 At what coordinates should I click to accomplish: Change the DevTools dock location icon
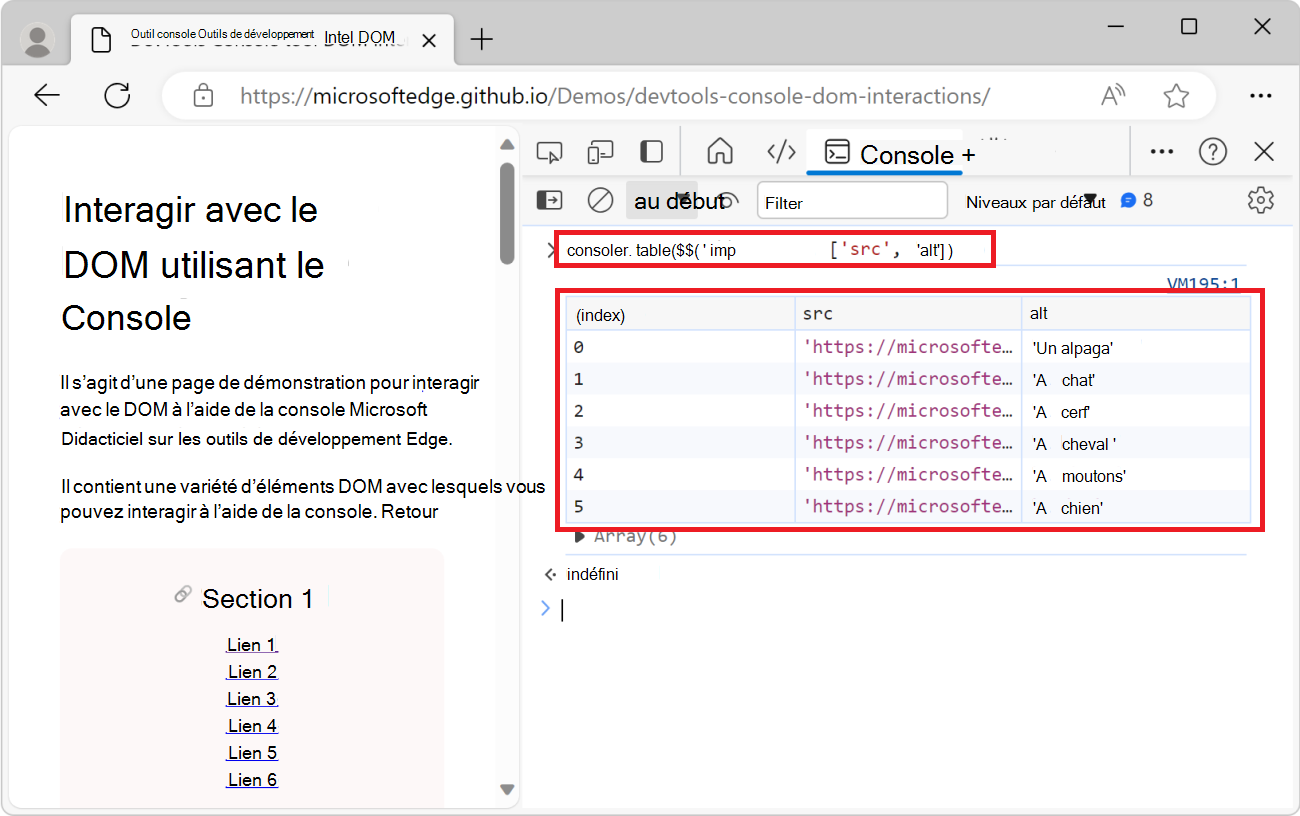(x=651, y=151)
